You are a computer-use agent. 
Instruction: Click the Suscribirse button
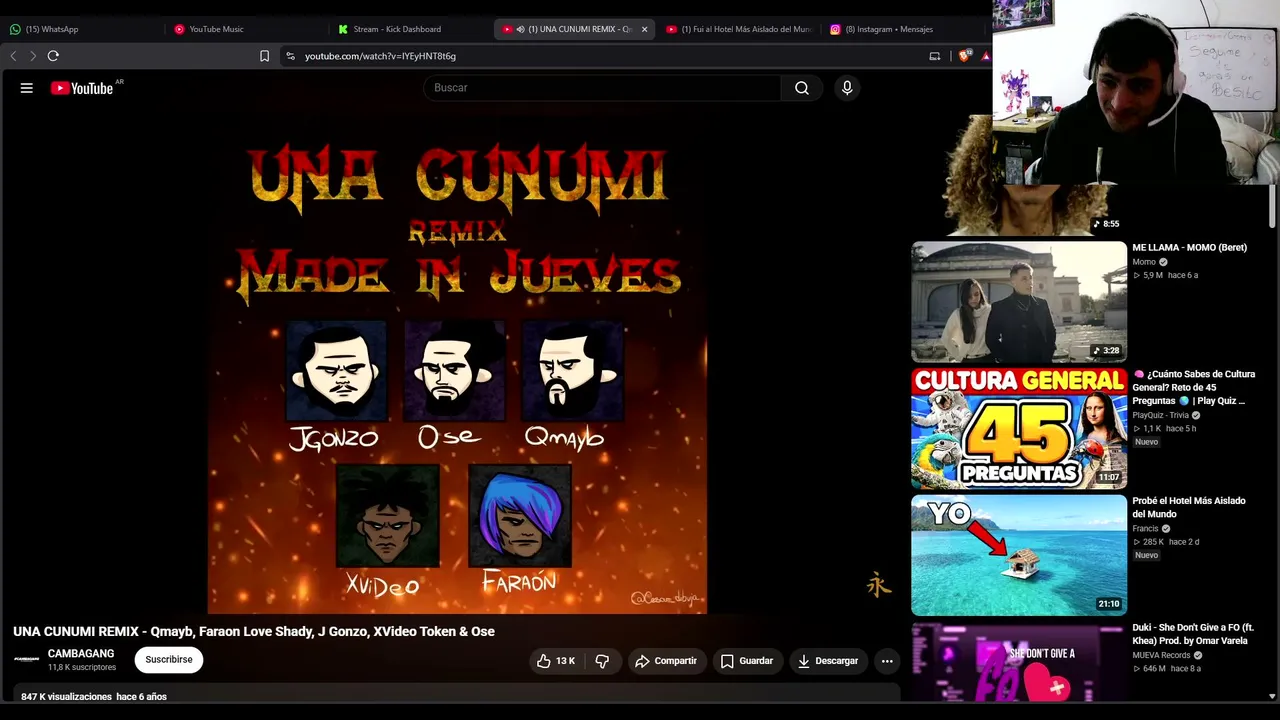(x=169, y=660)
